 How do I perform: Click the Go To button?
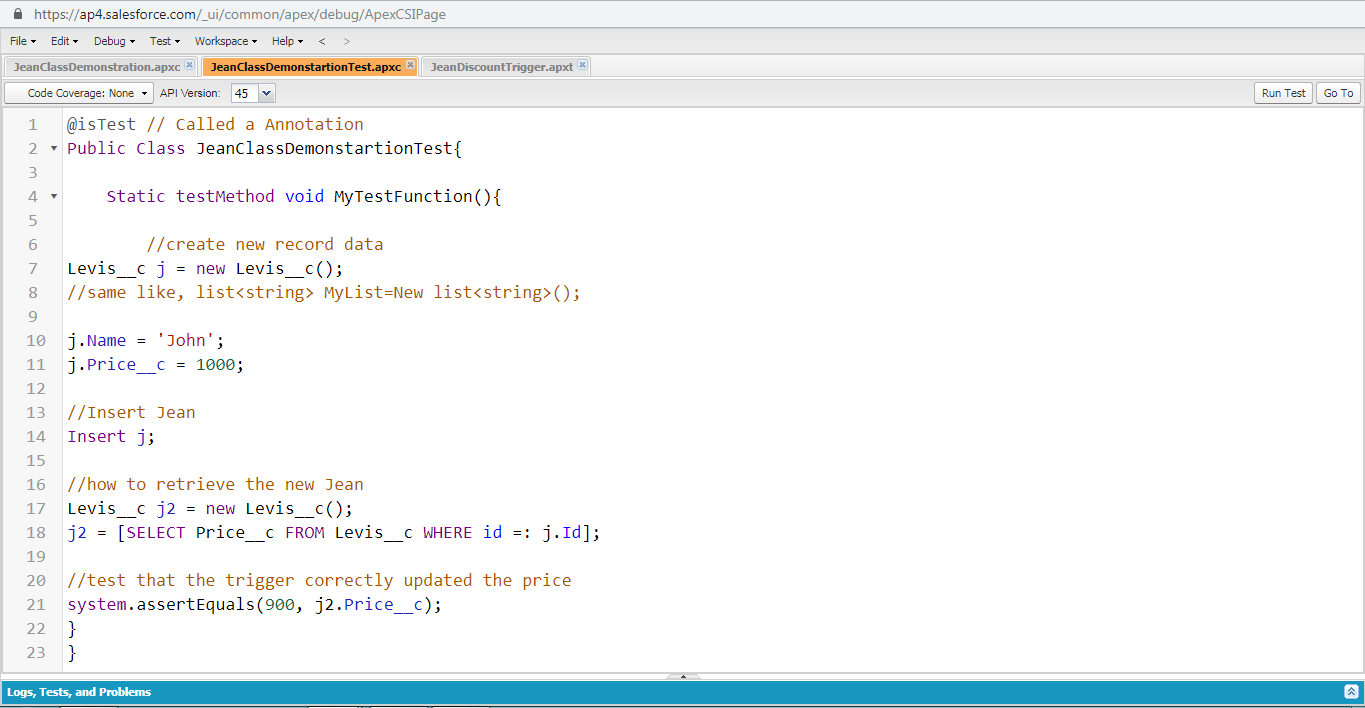click(x=1338, y=93)
